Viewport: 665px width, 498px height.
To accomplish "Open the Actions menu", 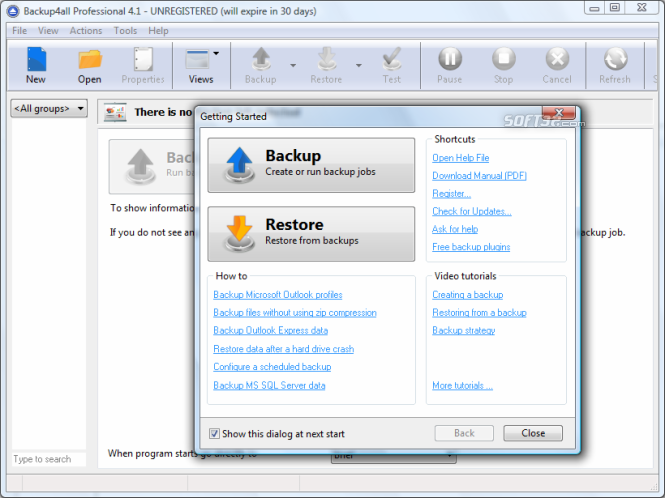I will click(86, 31).
